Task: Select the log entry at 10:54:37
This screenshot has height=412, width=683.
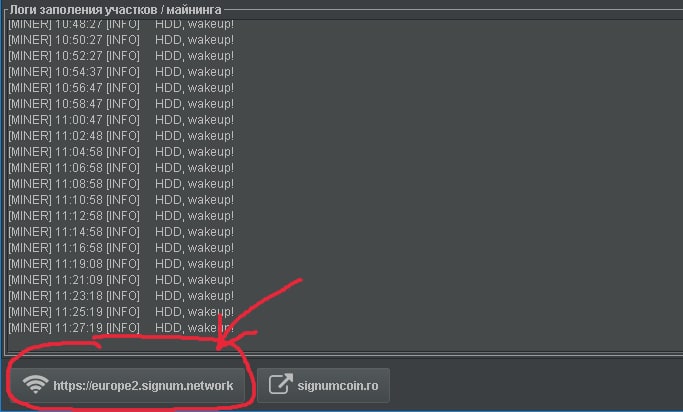Action: pos(121,72)
